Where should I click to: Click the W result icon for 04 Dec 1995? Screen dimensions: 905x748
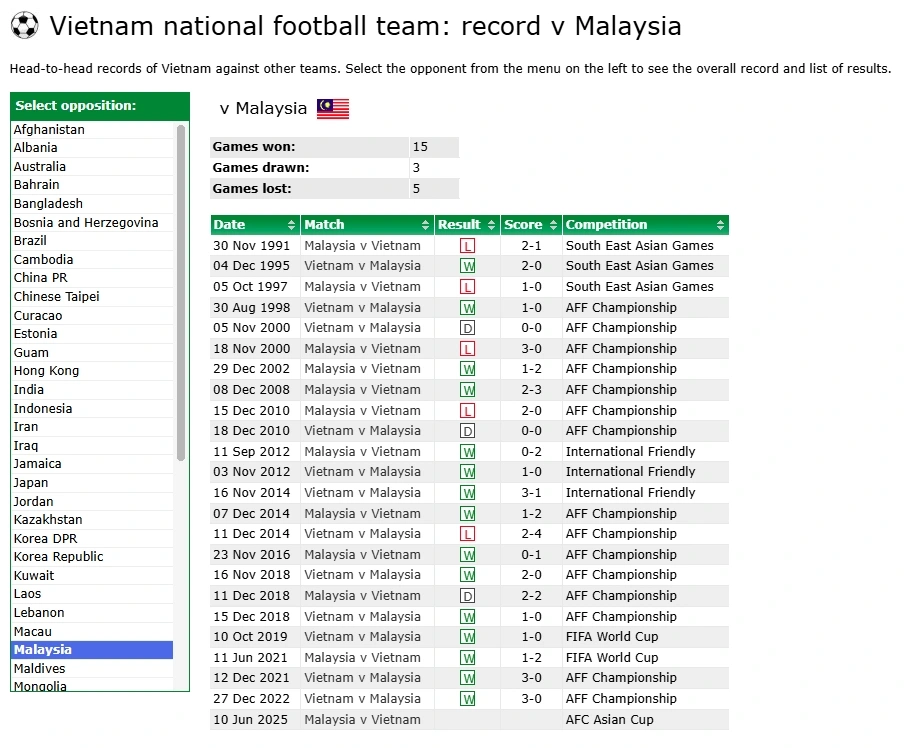point(468,266)
